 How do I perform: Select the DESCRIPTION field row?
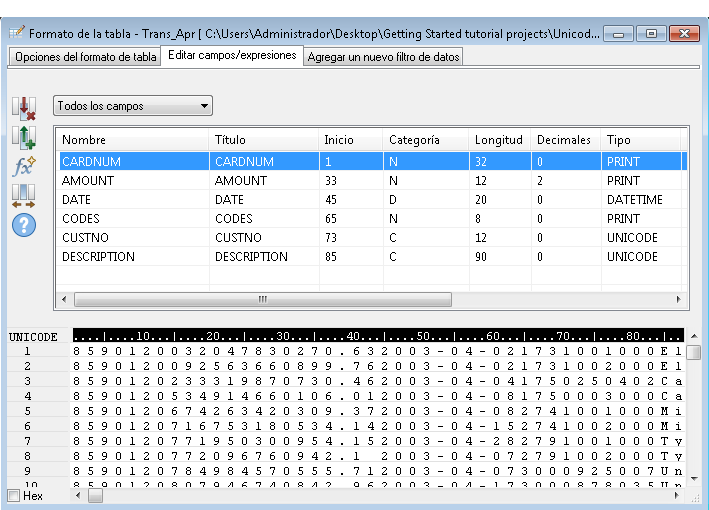(98, 257)
